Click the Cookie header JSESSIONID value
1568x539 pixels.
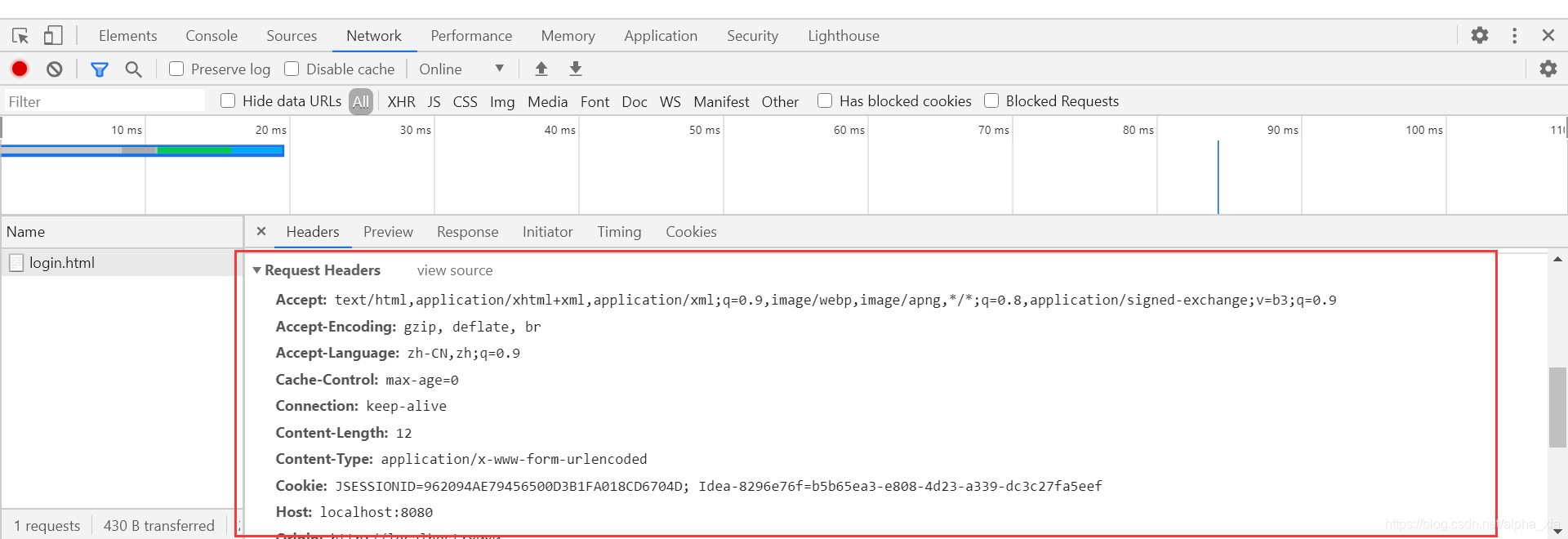click(x=512, y=486)
